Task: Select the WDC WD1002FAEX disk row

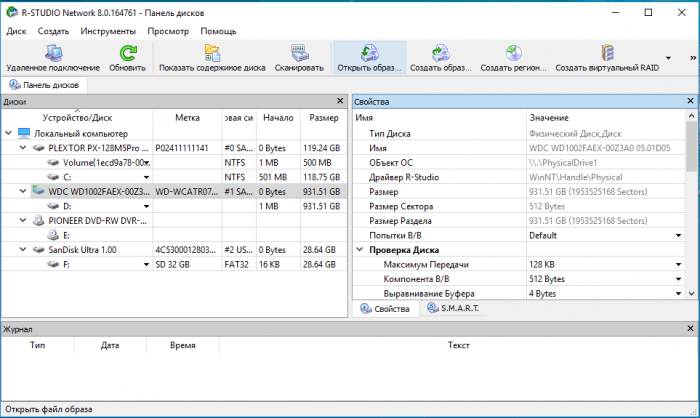Action: [90, 191]
